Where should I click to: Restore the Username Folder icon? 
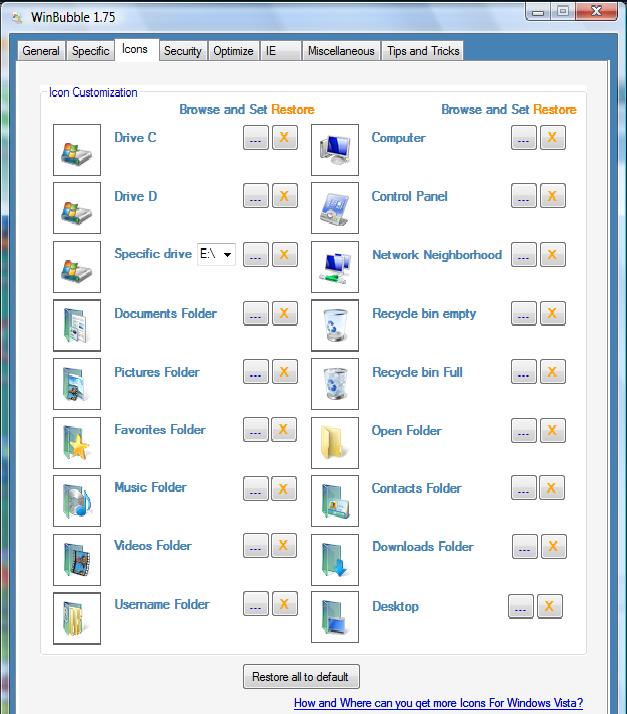pyautogui.click(x=285, y=604)
